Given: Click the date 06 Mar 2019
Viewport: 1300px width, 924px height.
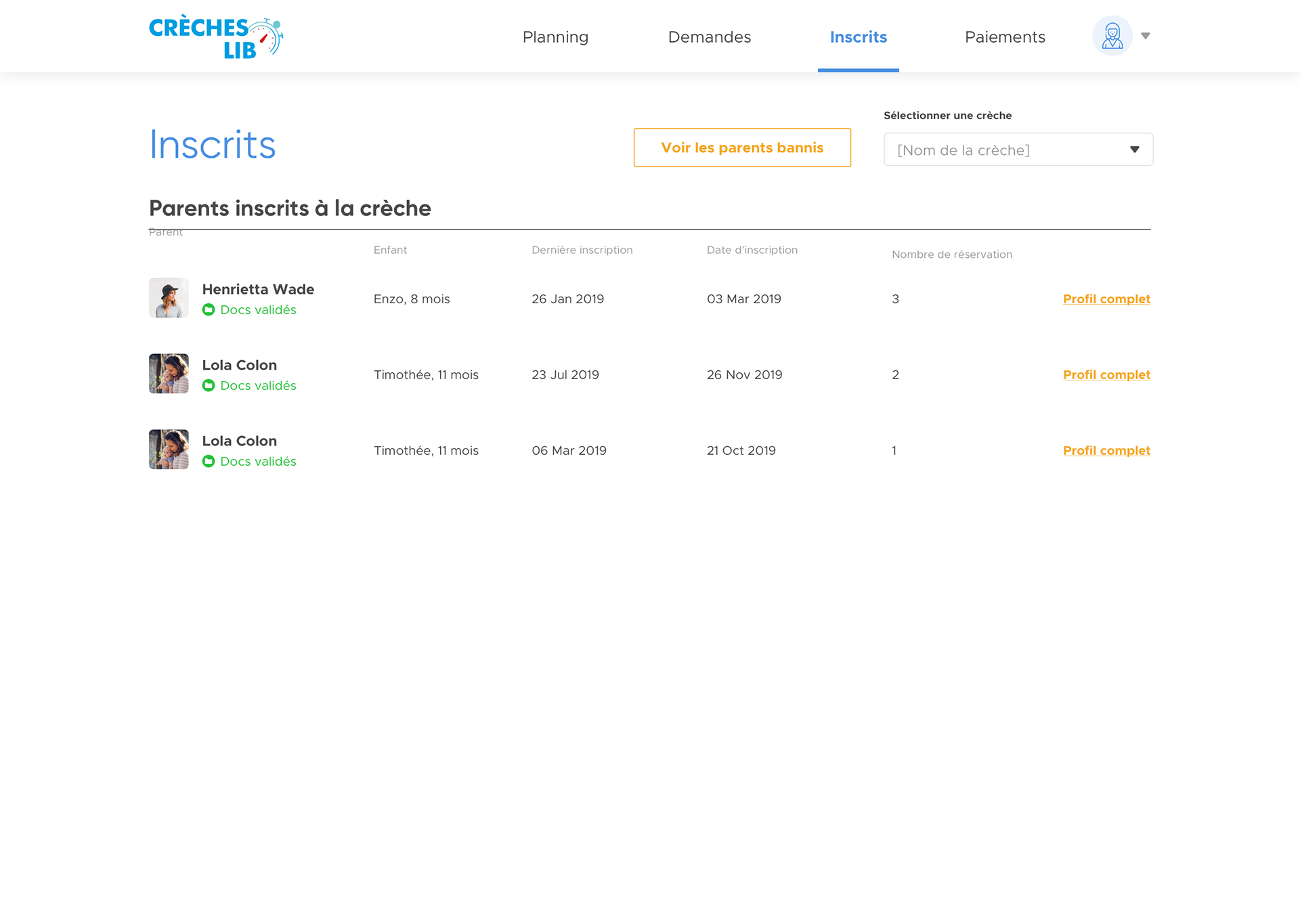Looking at the screenshot, I should click(569, 450).
